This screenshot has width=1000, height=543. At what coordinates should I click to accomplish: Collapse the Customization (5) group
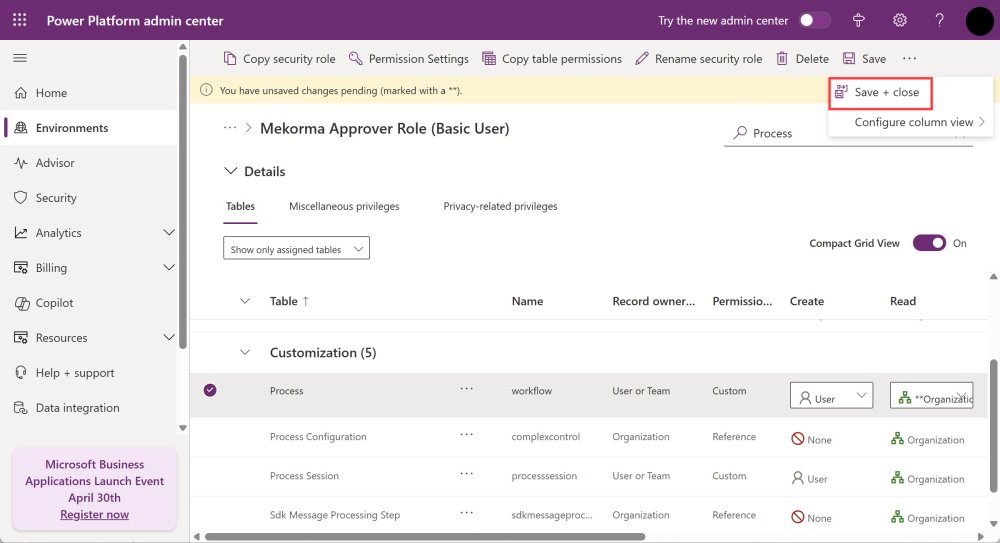click(245, 353)
